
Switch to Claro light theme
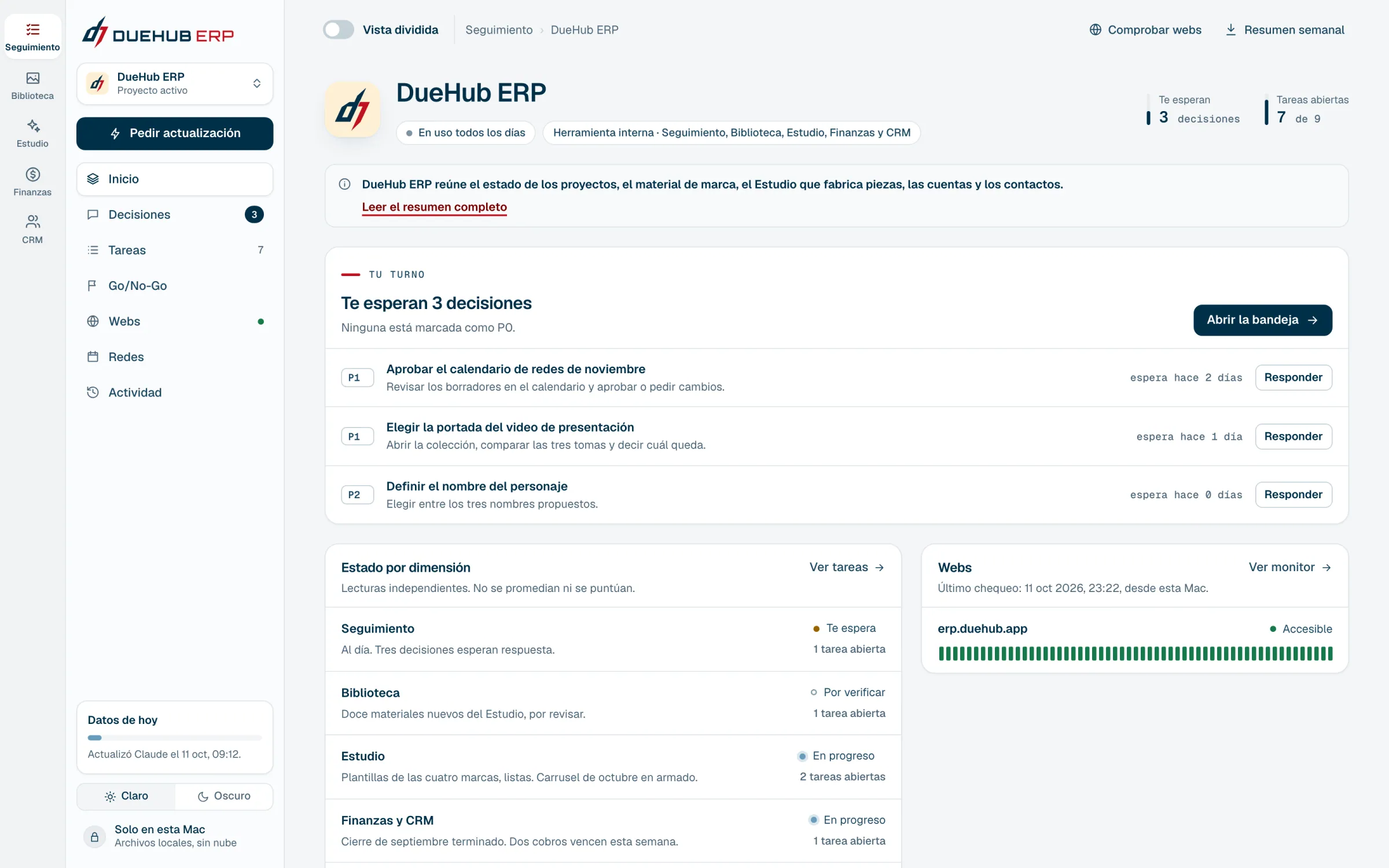pyautogui.click(x=126, y=796)
